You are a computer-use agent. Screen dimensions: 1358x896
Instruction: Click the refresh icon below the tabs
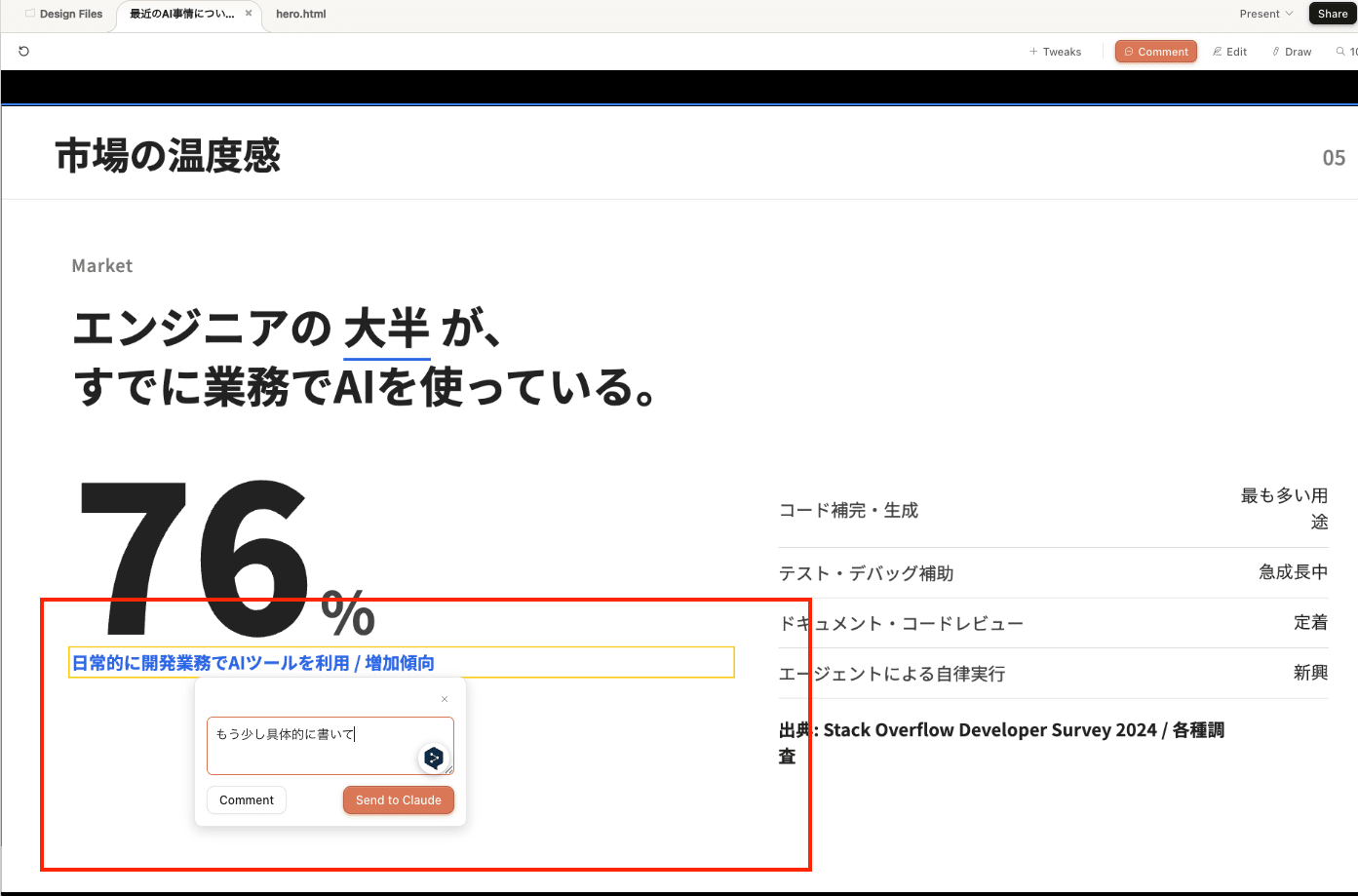[23, 51]
